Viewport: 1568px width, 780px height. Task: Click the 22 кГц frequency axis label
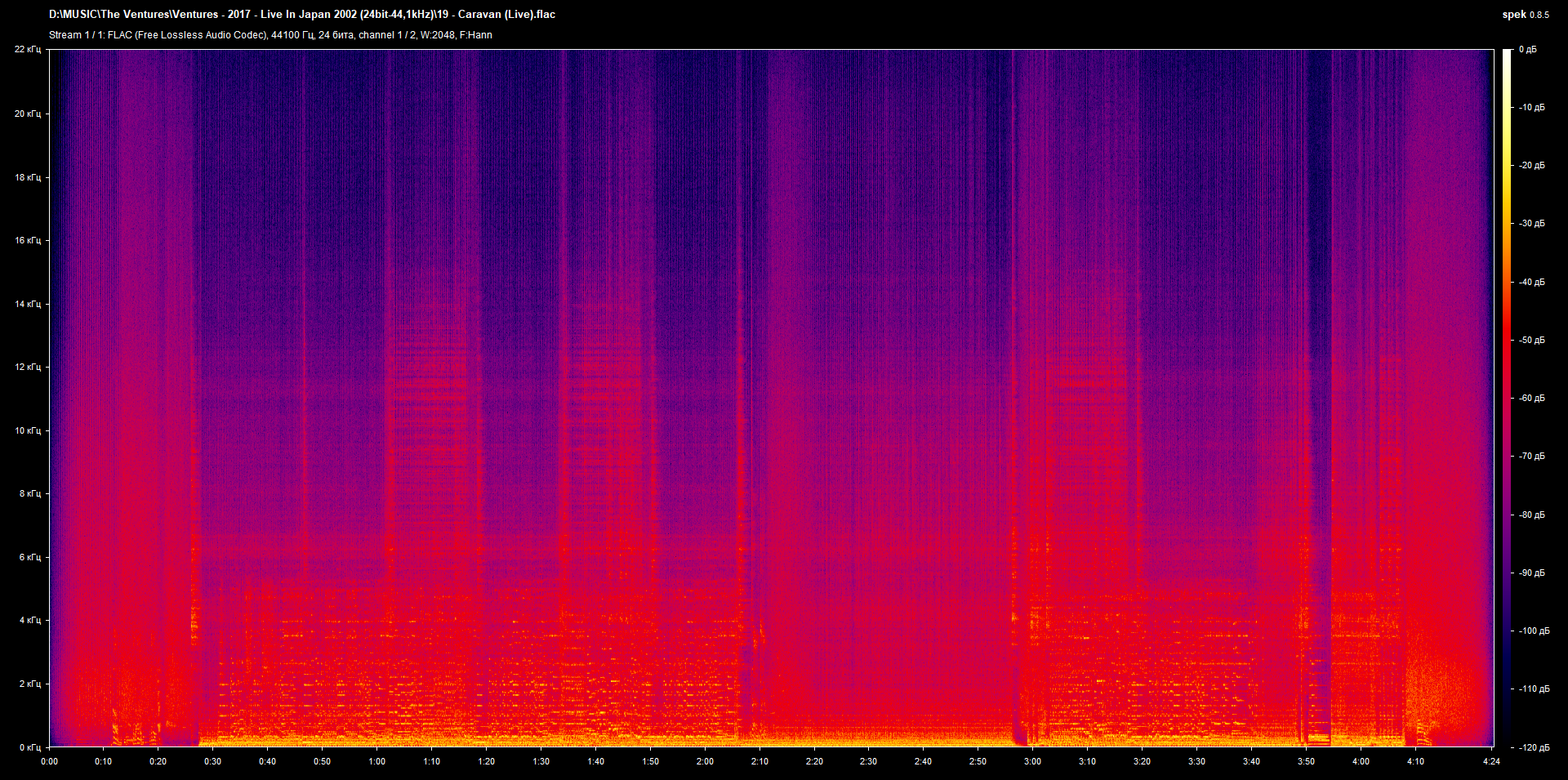[29, 49]
